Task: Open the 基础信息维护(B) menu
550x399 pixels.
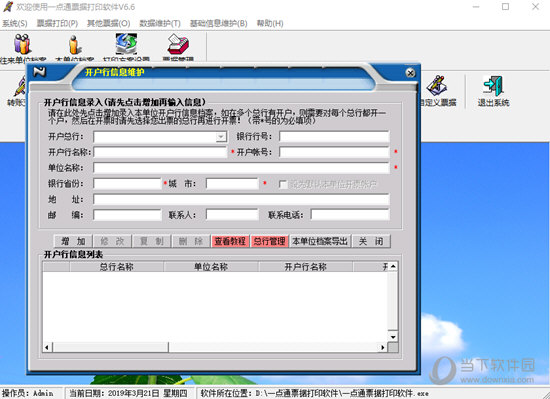Action: [219, 23]
